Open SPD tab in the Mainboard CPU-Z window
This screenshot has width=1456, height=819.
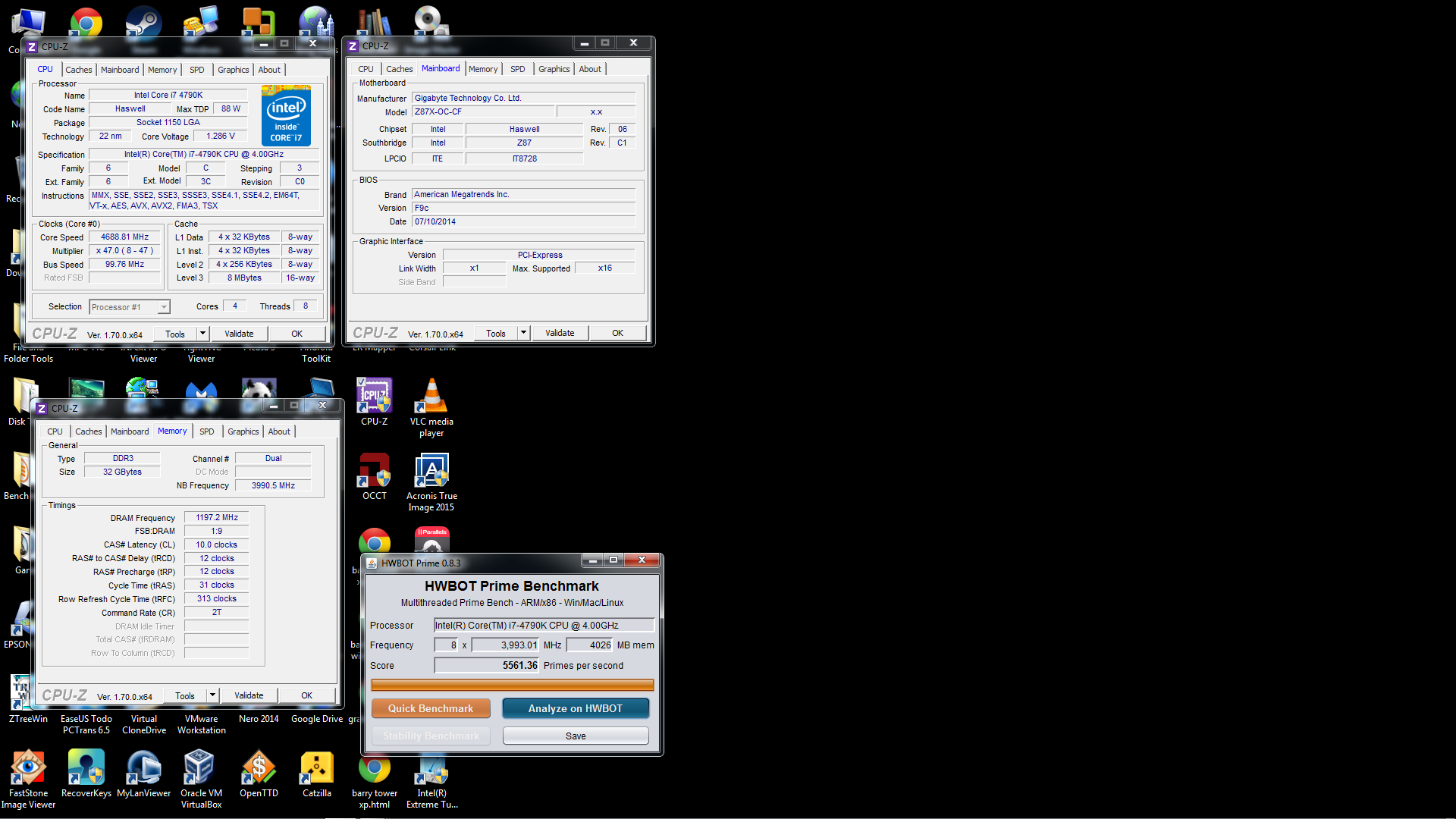518,69
